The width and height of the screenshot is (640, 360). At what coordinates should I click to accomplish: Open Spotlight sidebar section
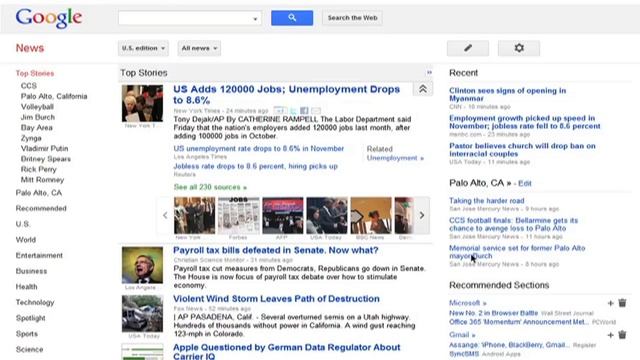point(31,318)
